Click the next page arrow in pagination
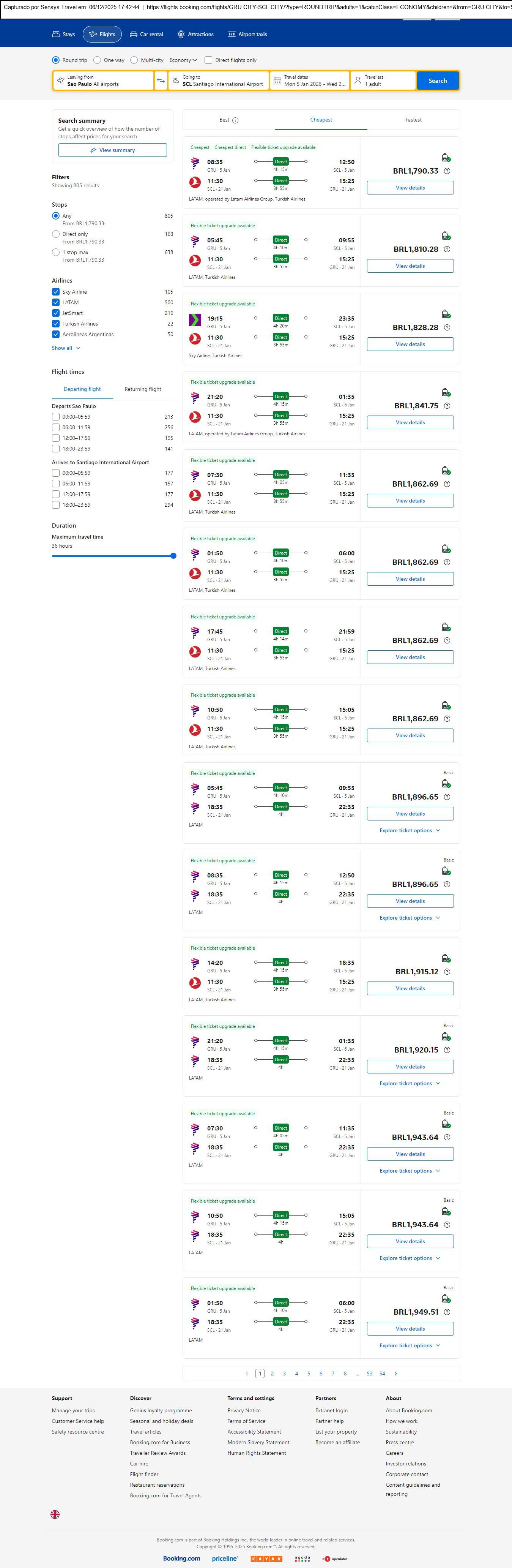The height and width of the screenshot is (1568, 512). click(396, 1373)
